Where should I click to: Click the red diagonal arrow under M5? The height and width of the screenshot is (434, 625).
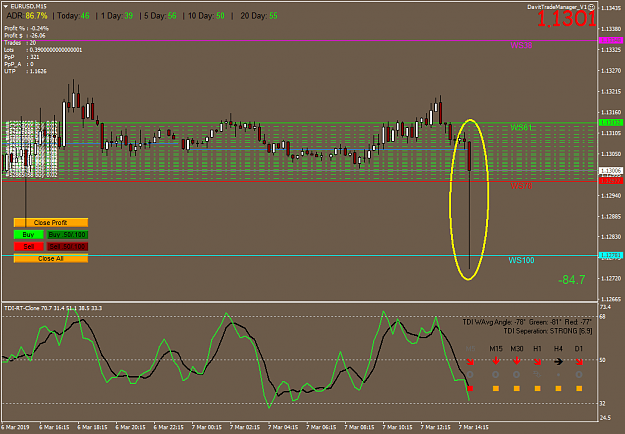[x=470, y=361]
